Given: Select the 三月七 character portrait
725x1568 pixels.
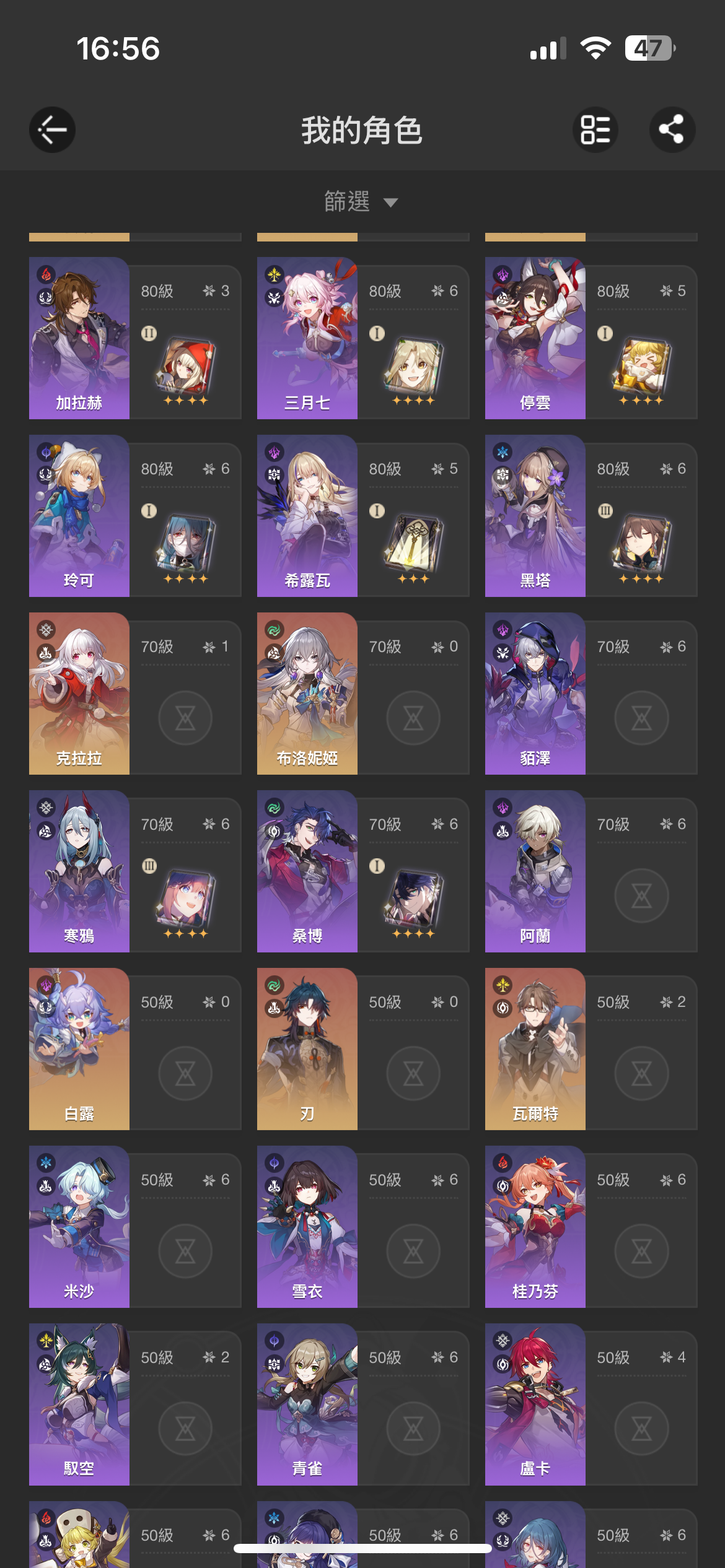Looking at the screenshot, I should (x=307, y=338).
